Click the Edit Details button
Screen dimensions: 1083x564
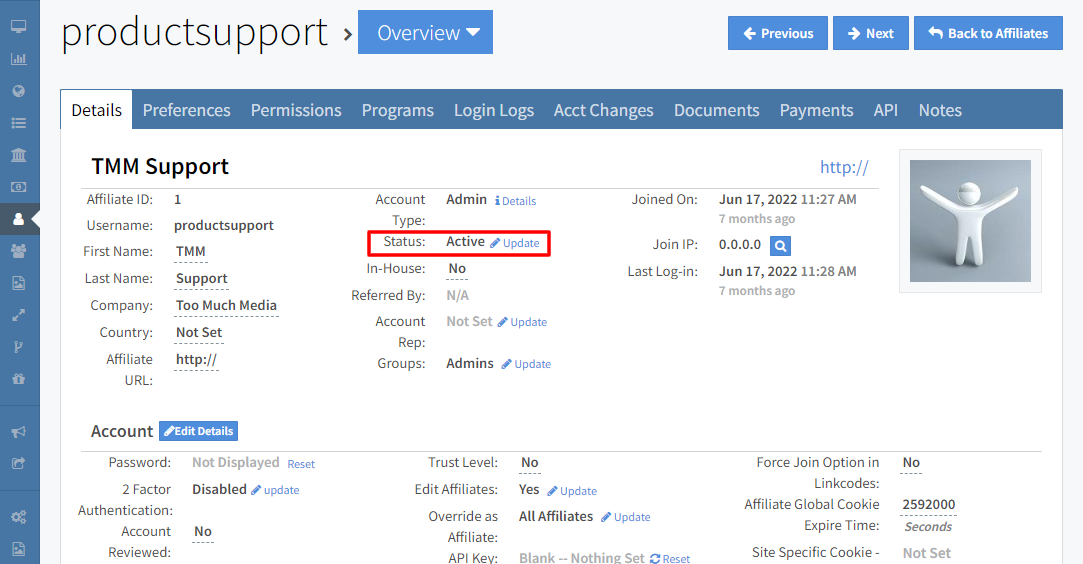tap(198, 431)
